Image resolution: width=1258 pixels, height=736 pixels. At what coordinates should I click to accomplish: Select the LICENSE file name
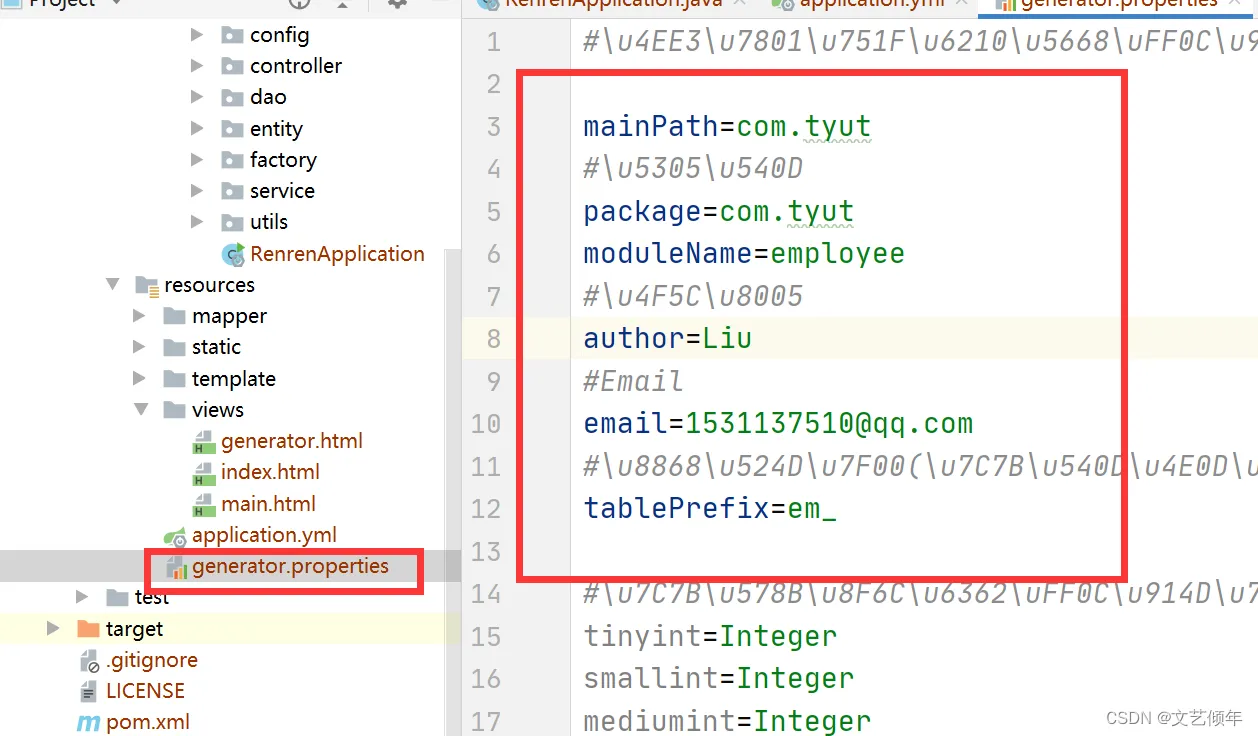(x=145, y=692)
